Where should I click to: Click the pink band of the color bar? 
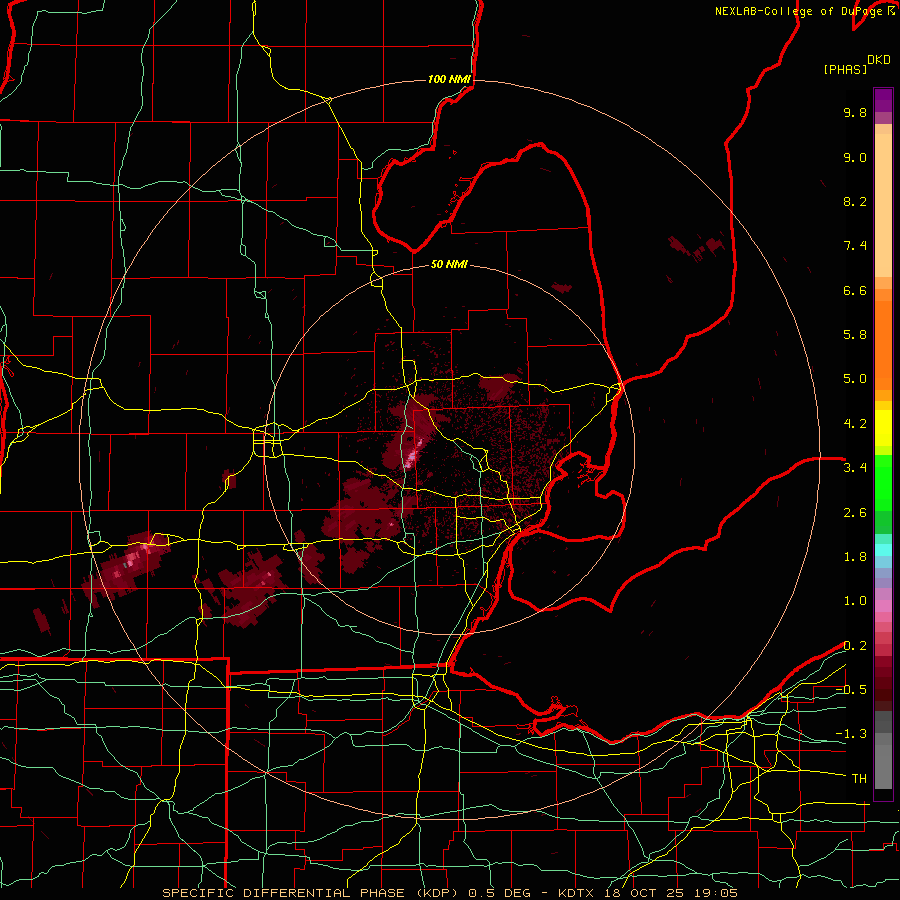coord(883,606)
